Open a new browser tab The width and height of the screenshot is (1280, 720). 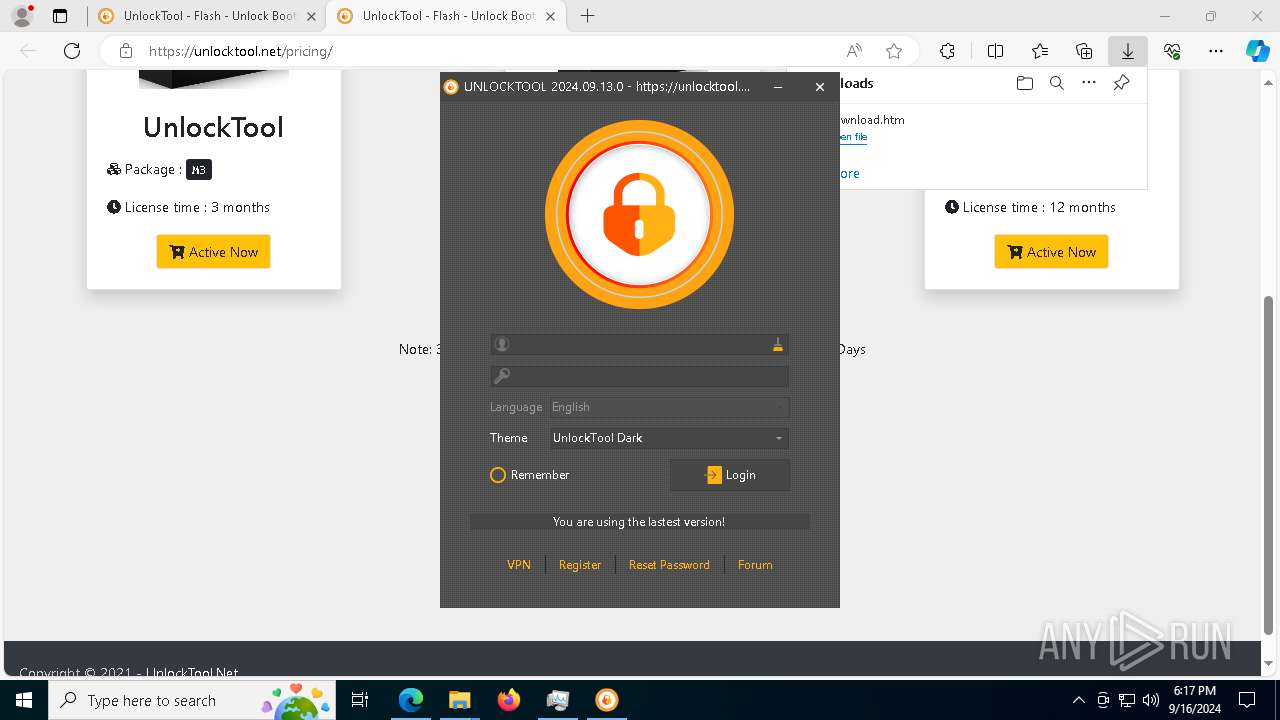tap(588, 16)
